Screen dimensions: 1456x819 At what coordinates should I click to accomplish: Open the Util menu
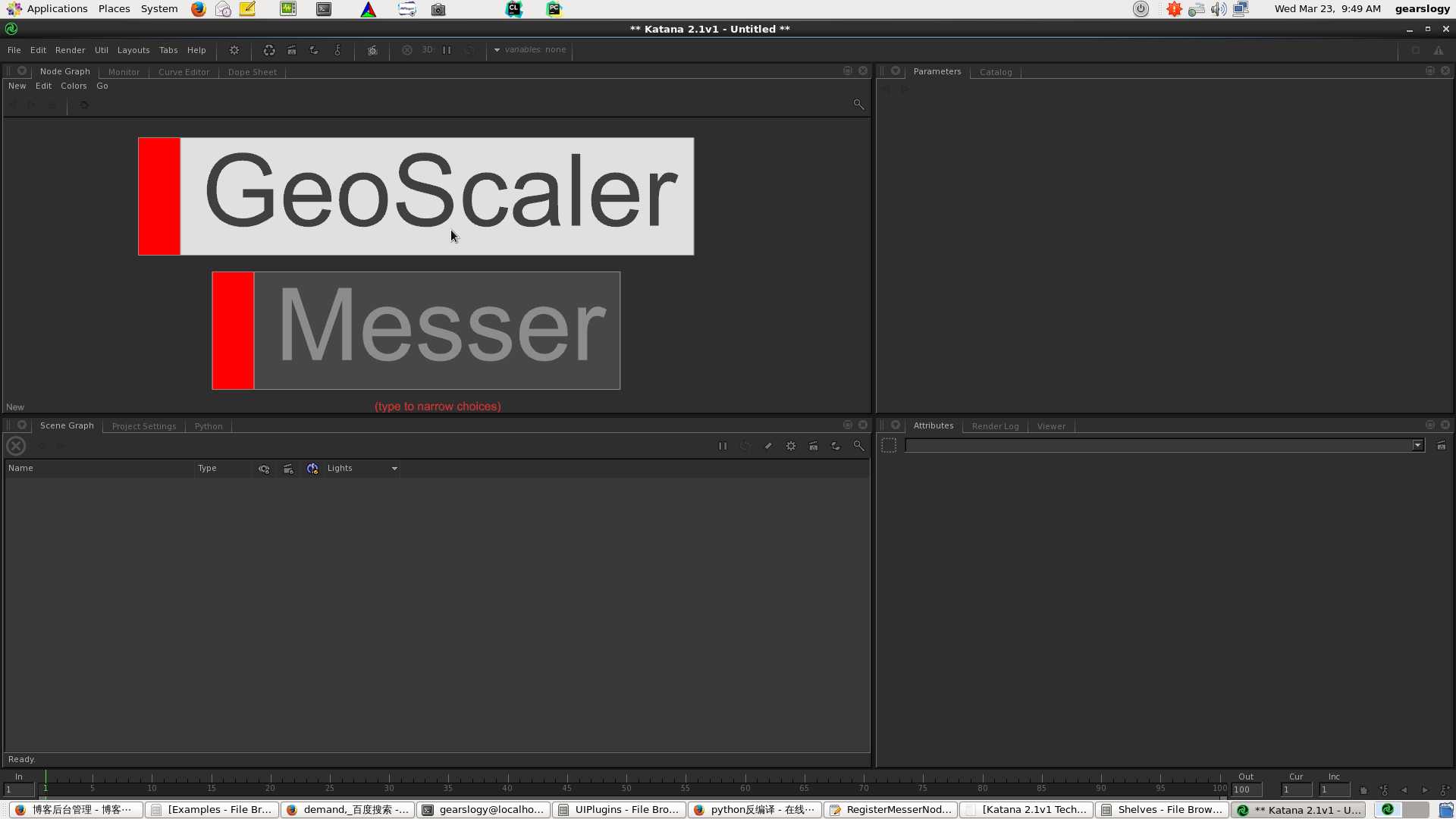[x=101, y=50]
